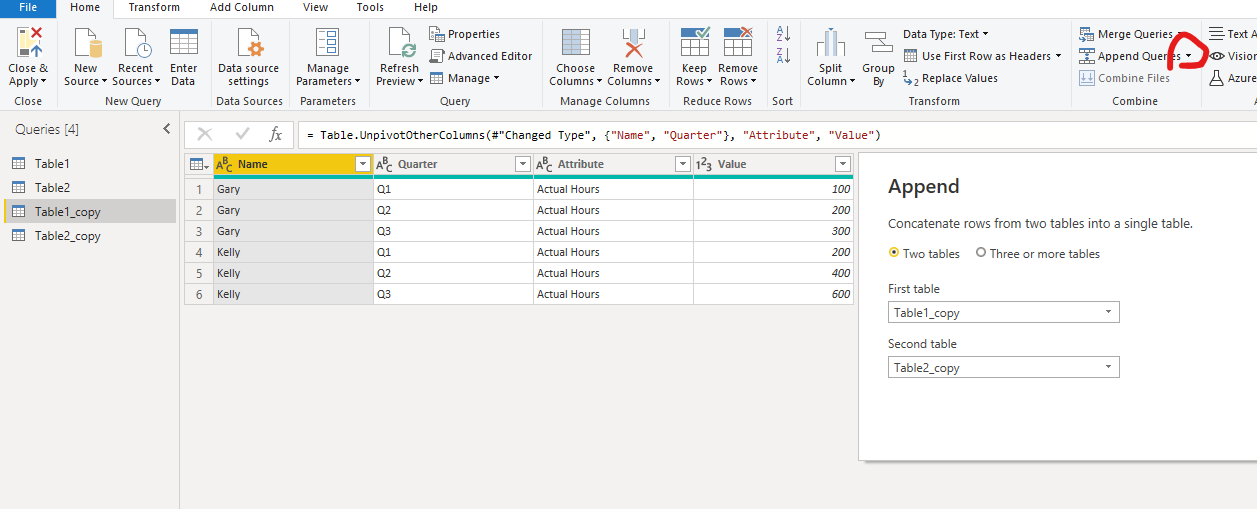
Task: Switch to the Tools tab
Action: tap(370, 7)
